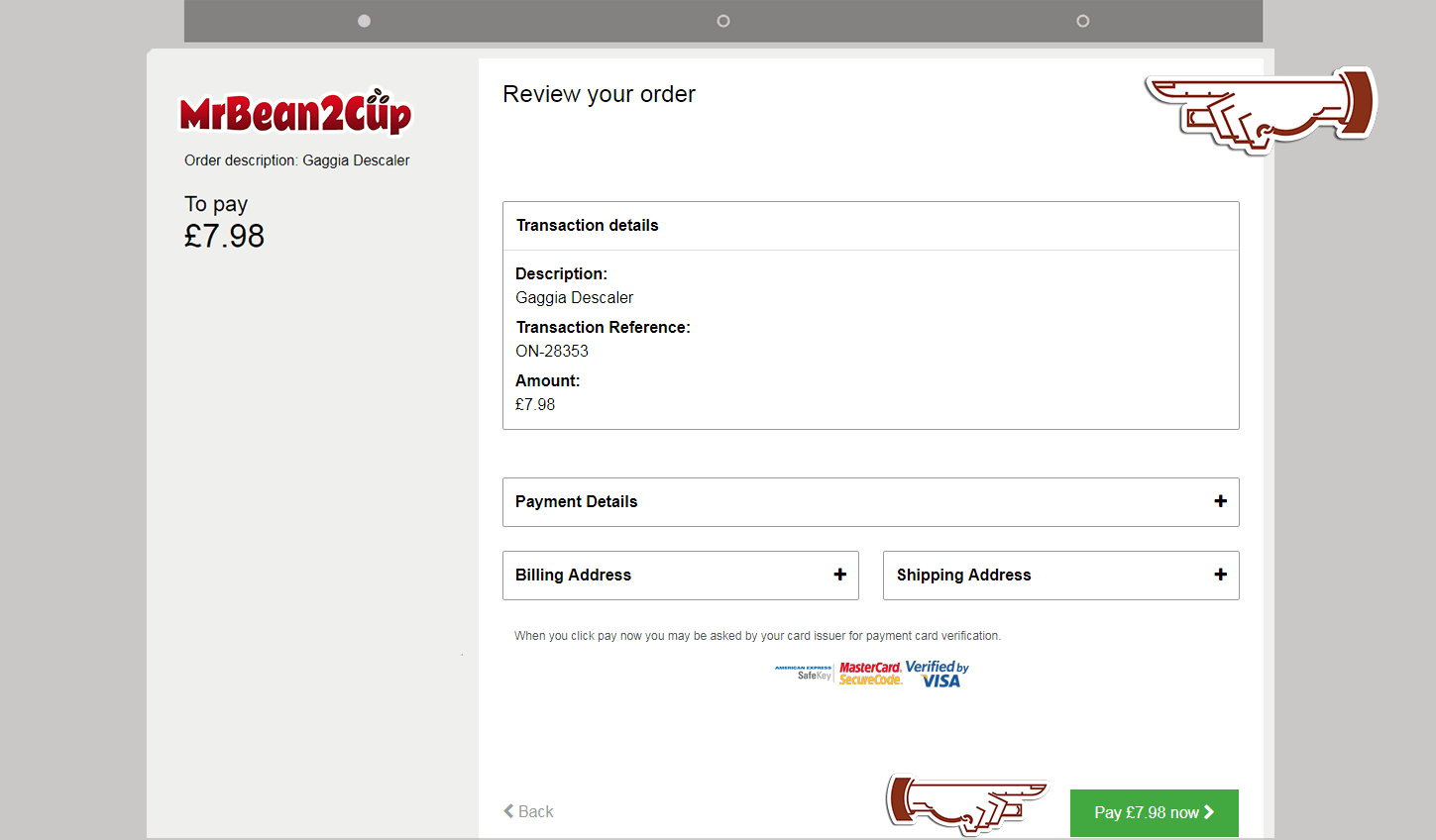Image resolution: width=1436 pixels, height=840 pixels.
Task: Click the Verified by VISA logo
Action: [936, 673]
